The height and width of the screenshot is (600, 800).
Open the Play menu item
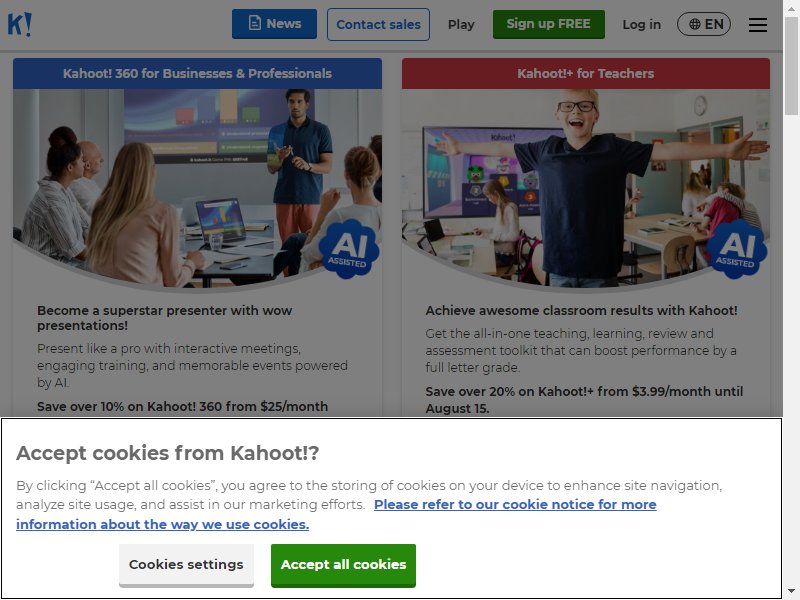(461, 24)
